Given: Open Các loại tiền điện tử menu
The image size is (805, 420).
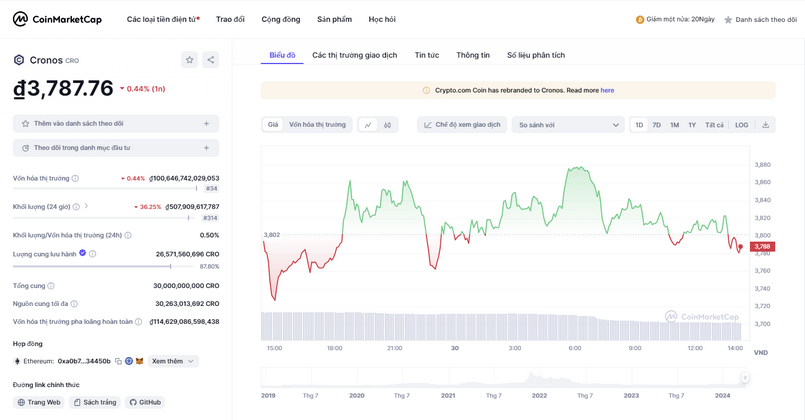Looking at the screenshot, I should point(163,20).
